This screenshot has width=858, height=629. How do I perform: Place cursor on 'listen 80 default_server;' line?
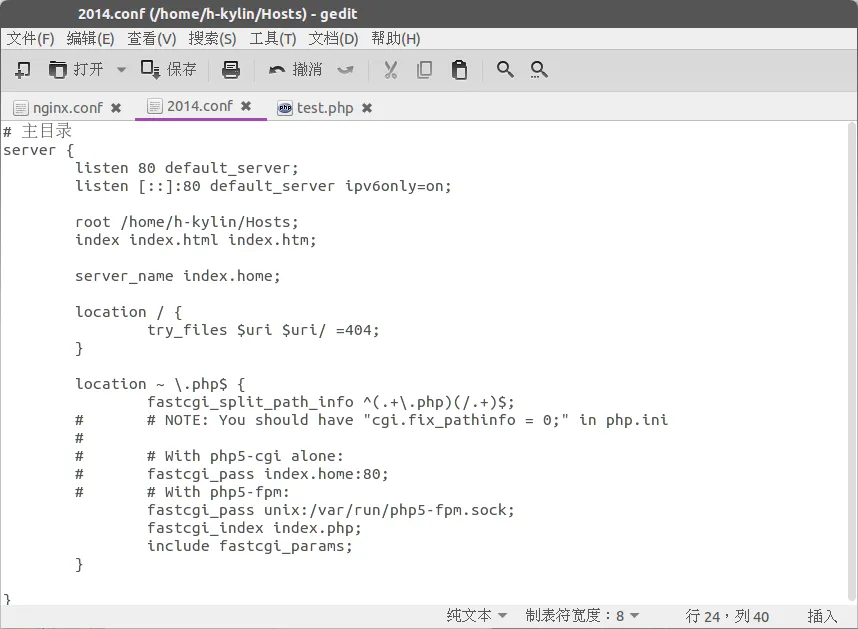pyautogui.click(x=187, y=168)
